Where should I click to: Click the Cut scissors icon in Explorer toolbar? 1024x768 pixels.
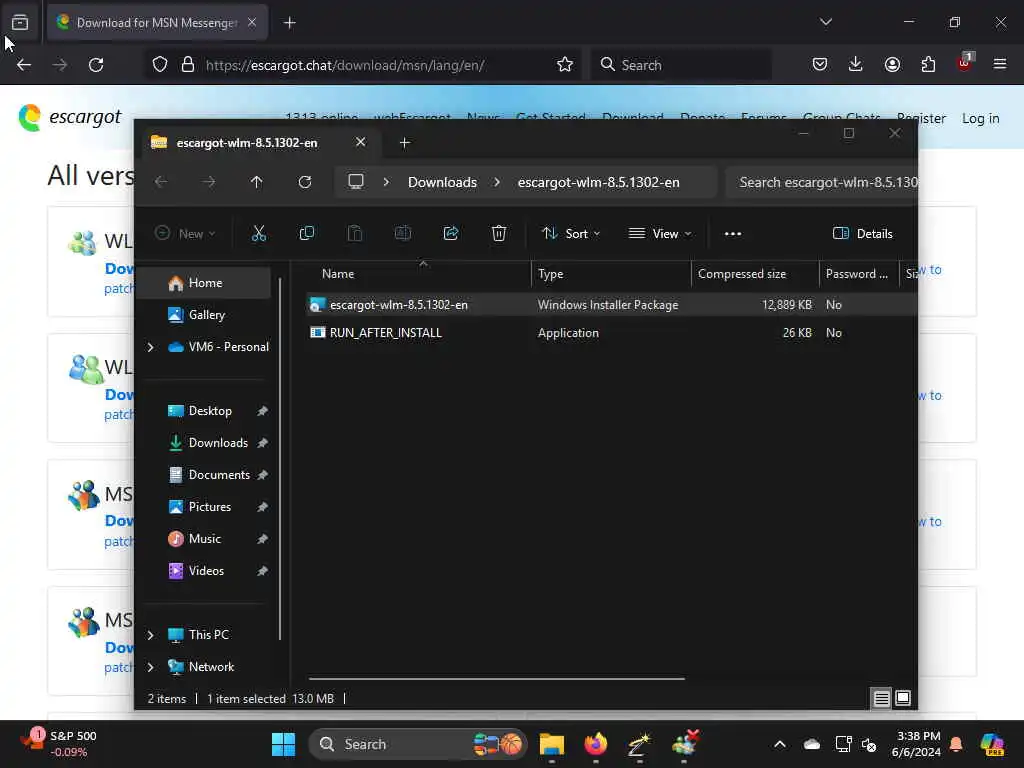click(259, 233)
